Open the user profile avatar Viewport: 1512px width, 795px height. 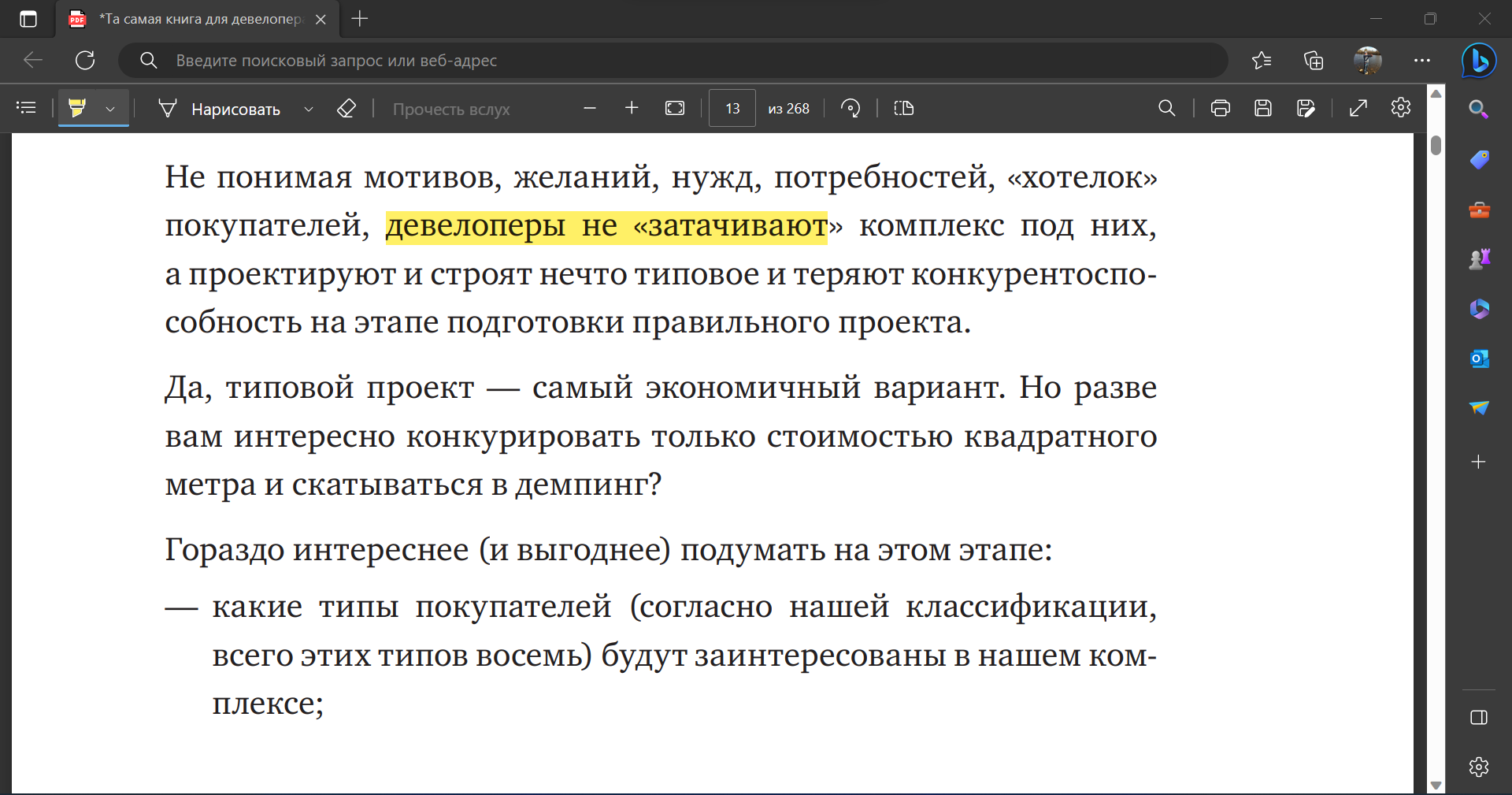tap(1368, 60)
